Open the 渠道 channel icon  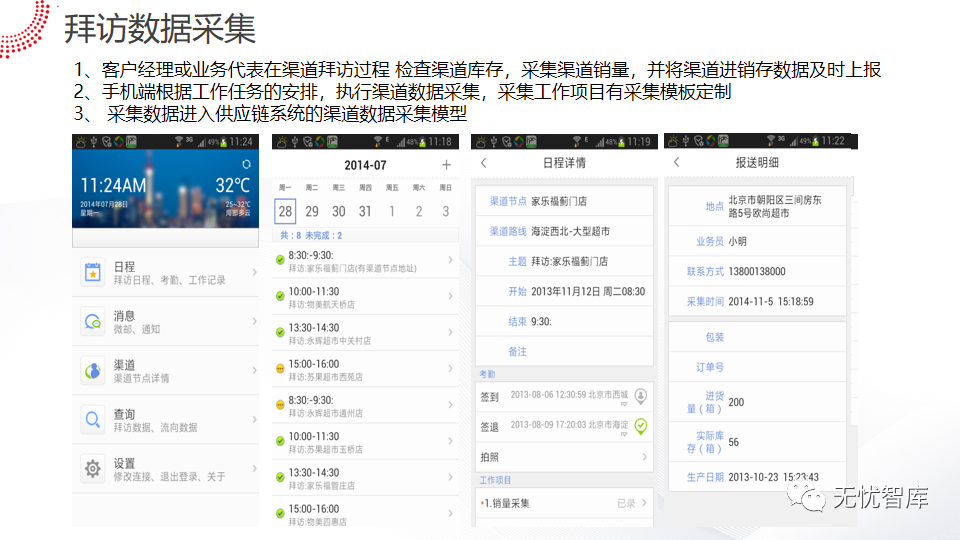(92, 370)
